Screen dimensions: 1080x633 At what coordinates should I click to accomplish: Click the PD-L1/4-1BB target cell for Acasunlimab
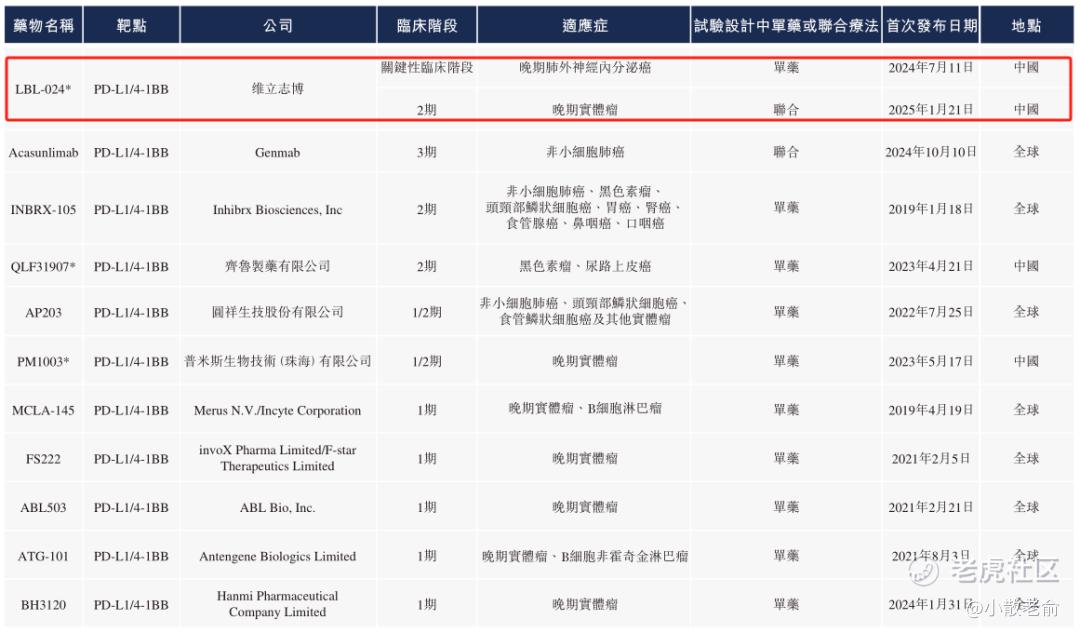[x=131, y=152]
